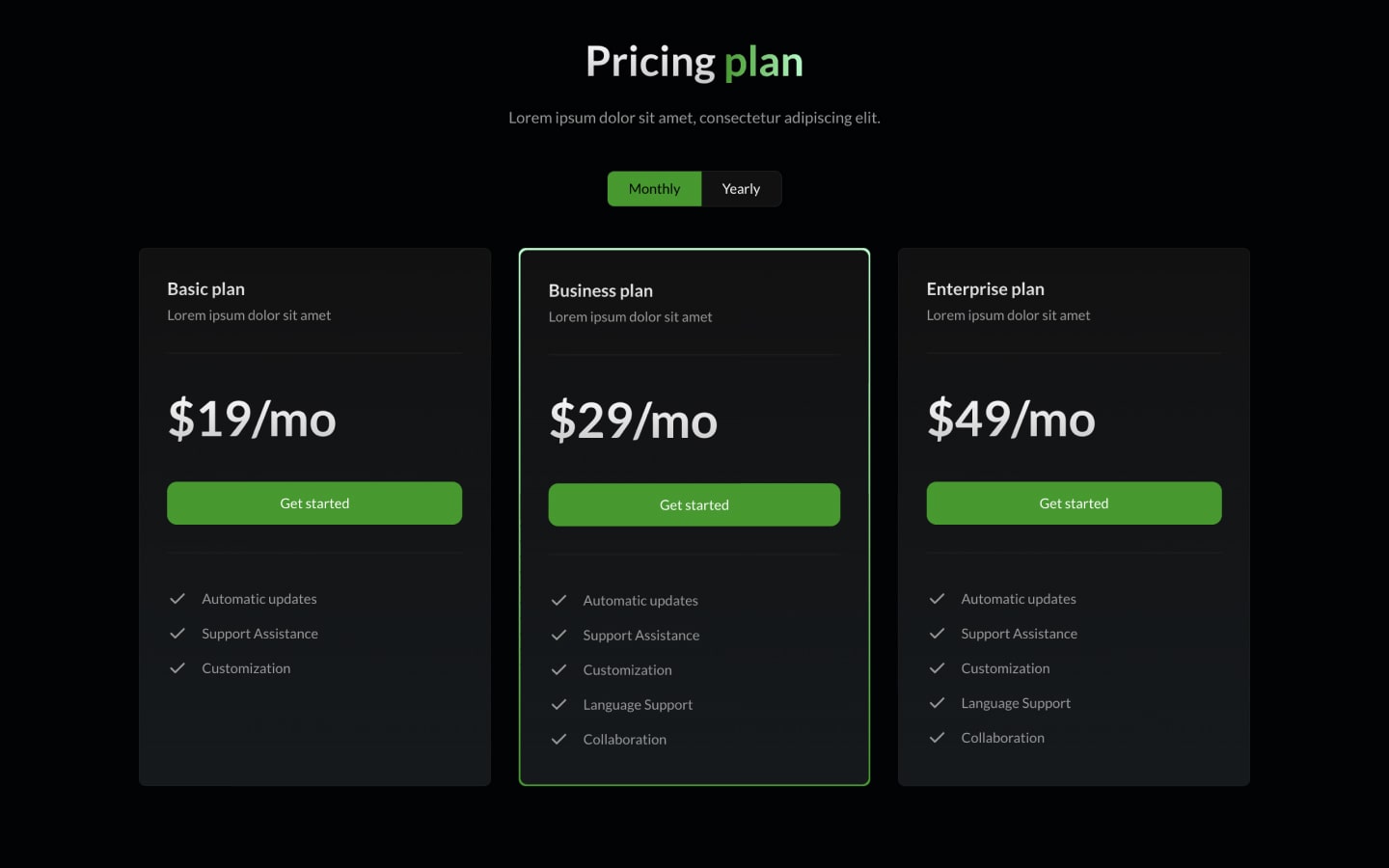Click checkmark beside Customization in Enterprise plan
The image size is (1389, 868).
tap(937, 667)
